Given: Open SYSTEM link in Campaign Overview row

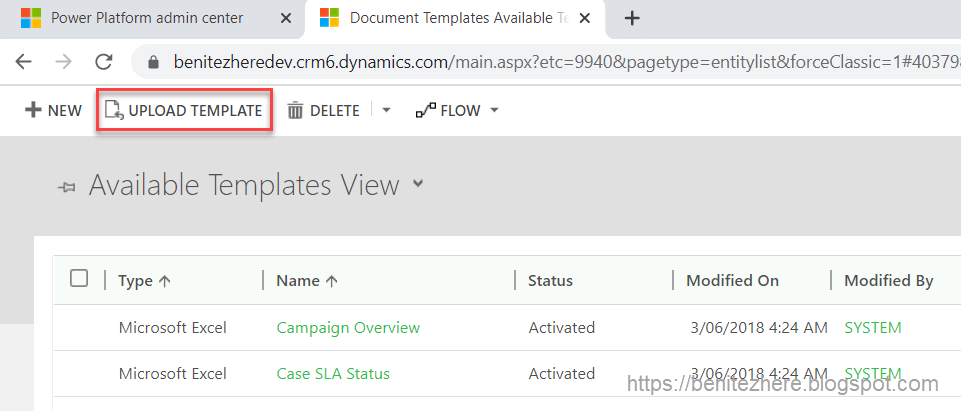Looking at the screenshot, I should [873, 328].
